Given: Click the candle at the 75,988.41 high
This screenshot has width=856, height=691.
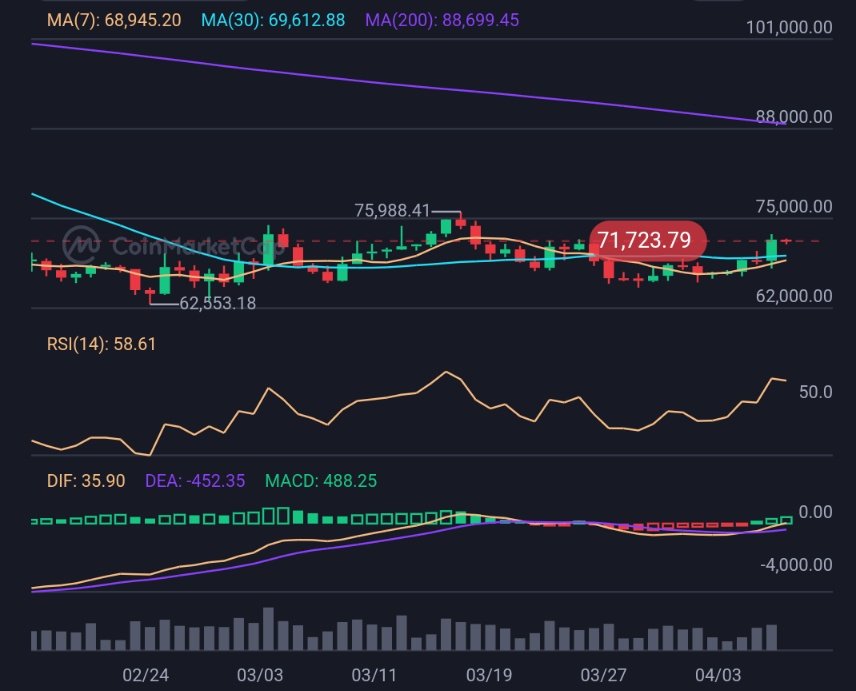Looking at the screenshot, I should point(461,221).
